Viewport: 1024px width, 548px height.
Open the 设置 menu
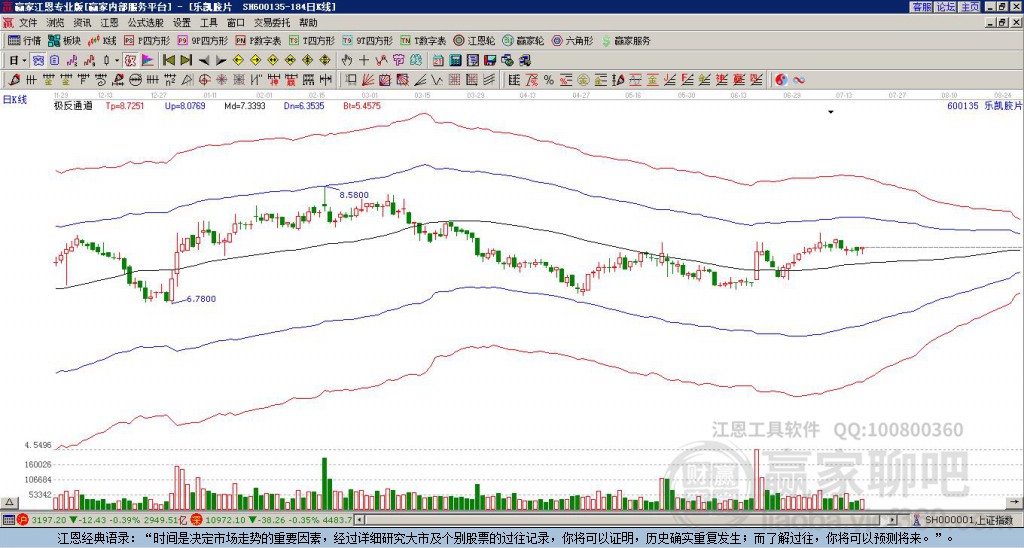182,23
